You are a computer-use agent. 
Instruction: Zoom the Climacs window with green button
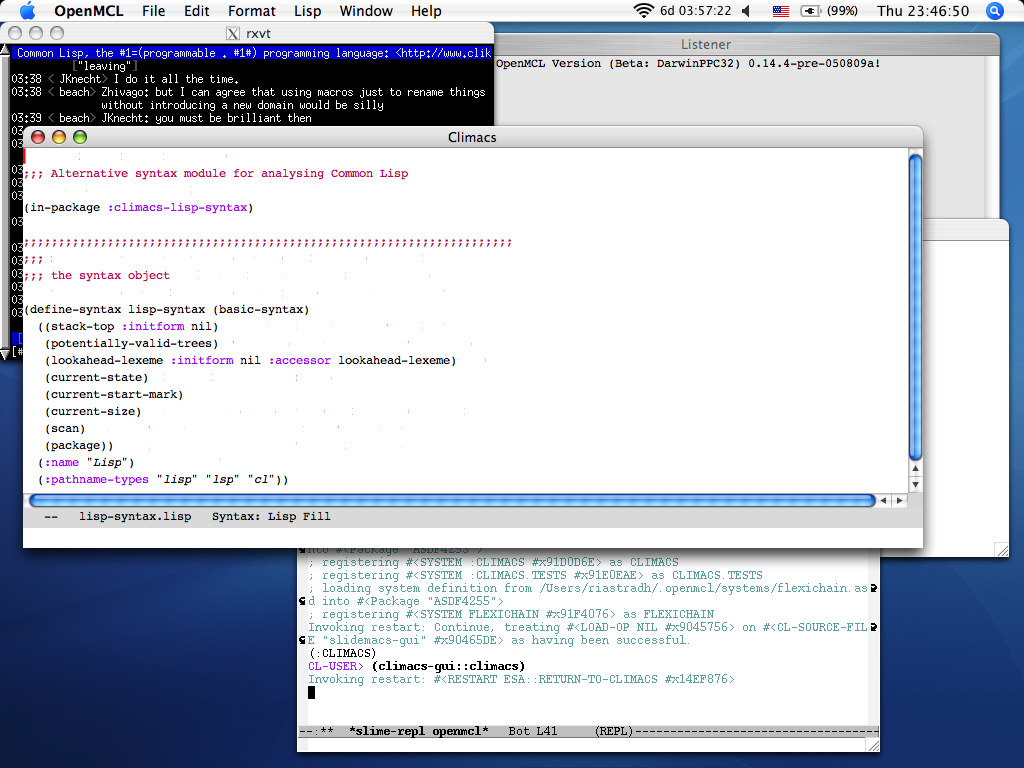(80, 137)
